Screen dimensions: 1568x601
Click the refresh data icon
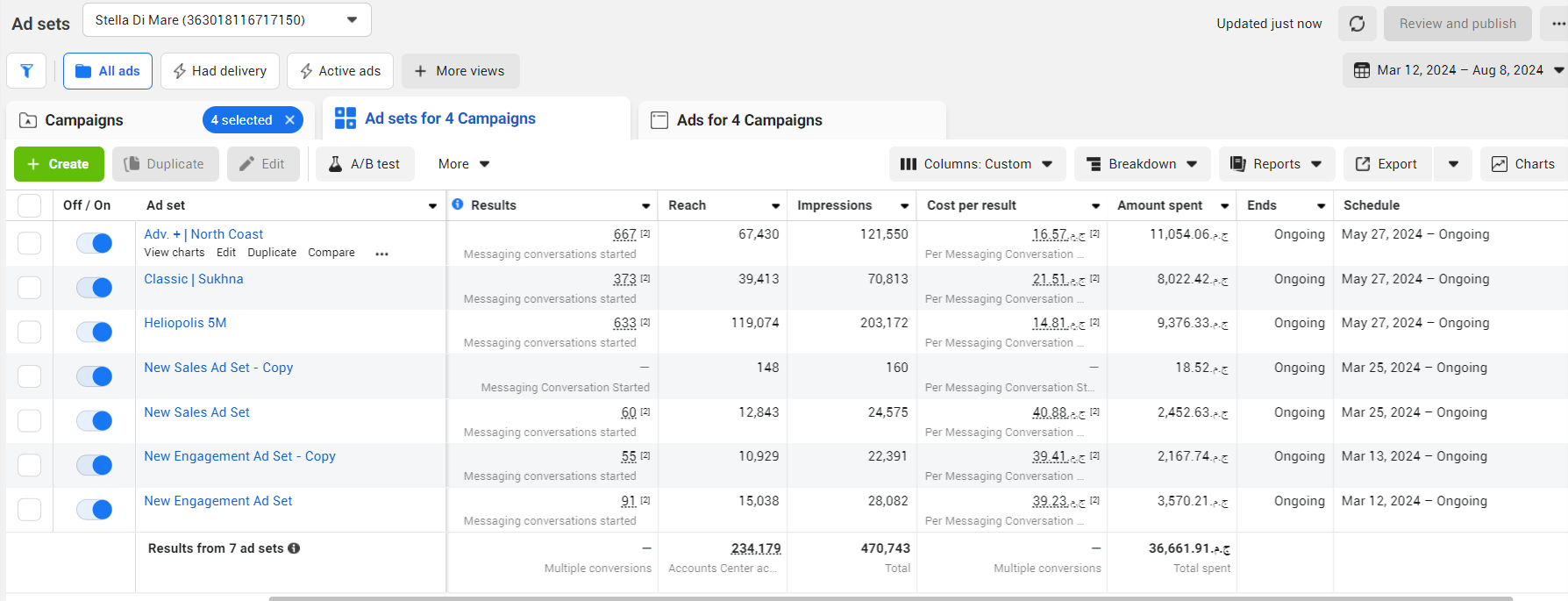1357,24
